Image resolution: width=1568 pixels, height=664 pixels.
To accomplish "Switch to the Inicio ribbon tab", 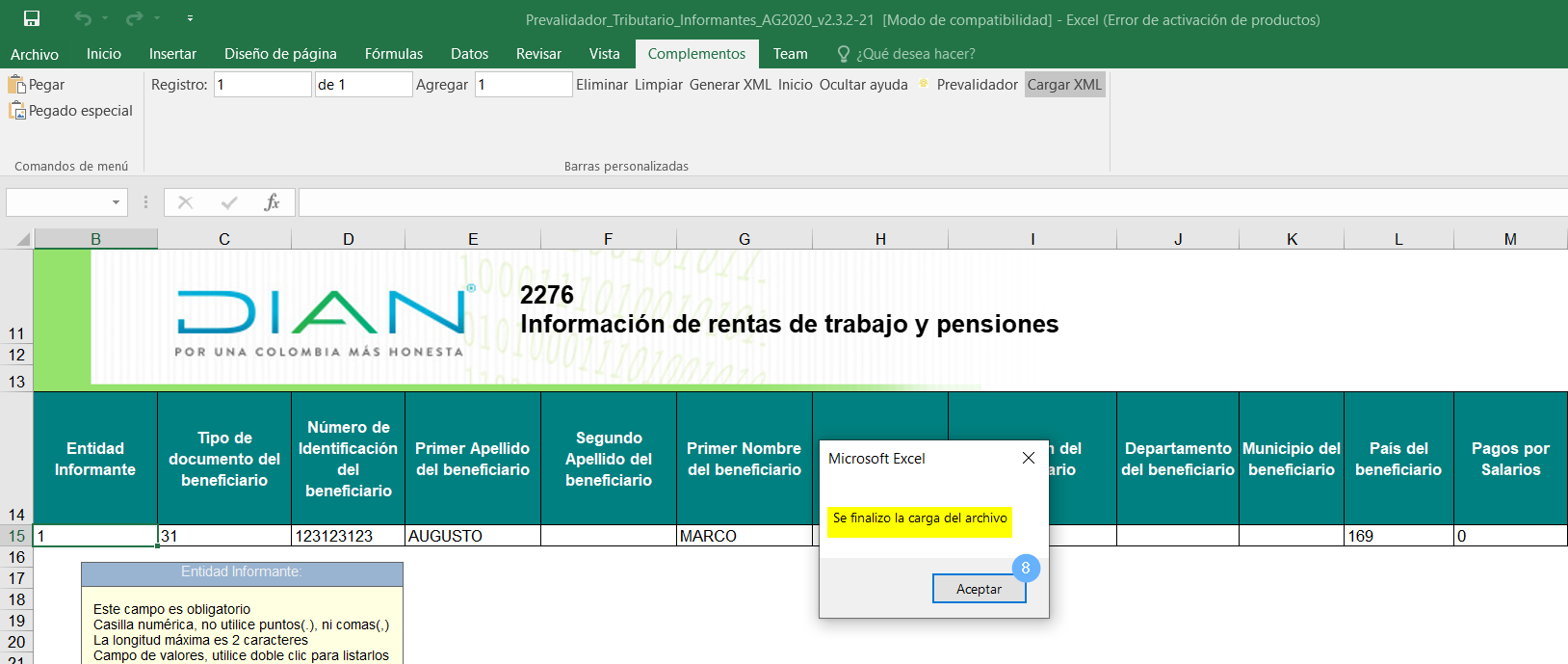I will click(104, 54).
